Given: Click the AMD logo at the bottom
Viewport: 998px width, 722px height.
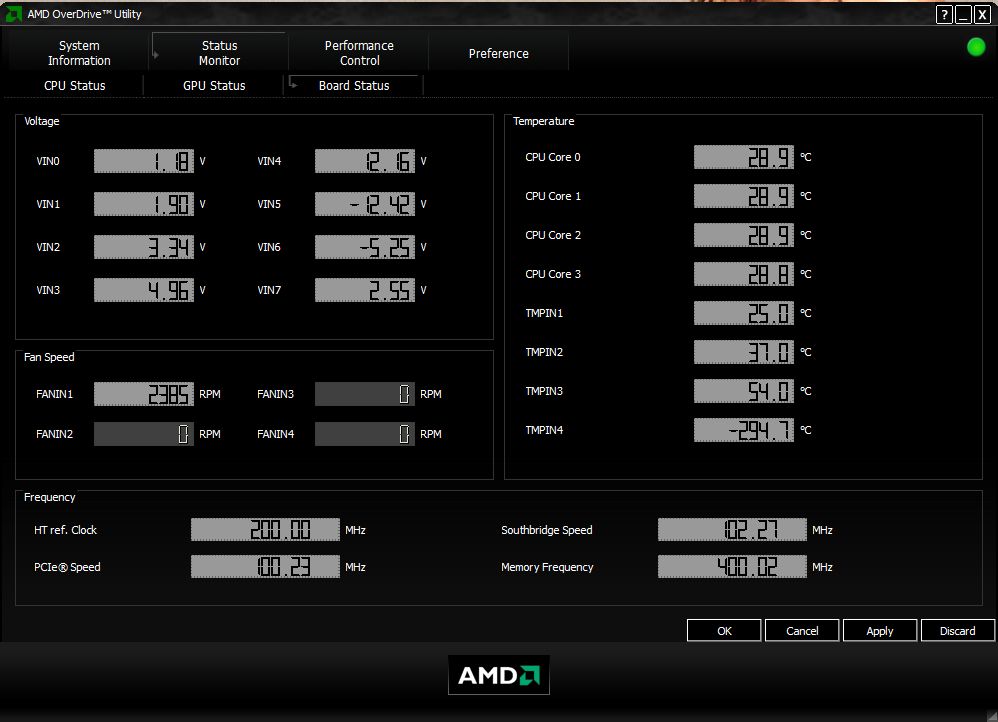Looking at the screenshot, I should pyautogui.click(x=498, y=675).
